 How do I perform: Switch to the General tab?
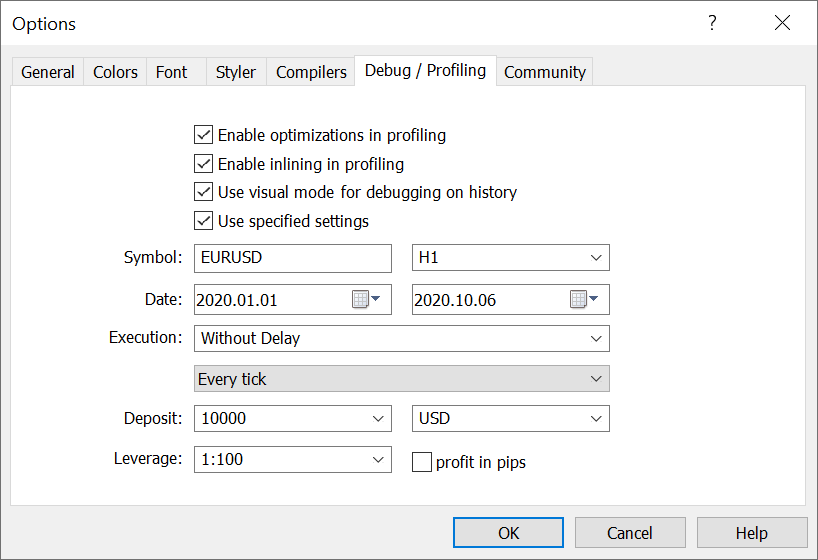pos(48,72)
